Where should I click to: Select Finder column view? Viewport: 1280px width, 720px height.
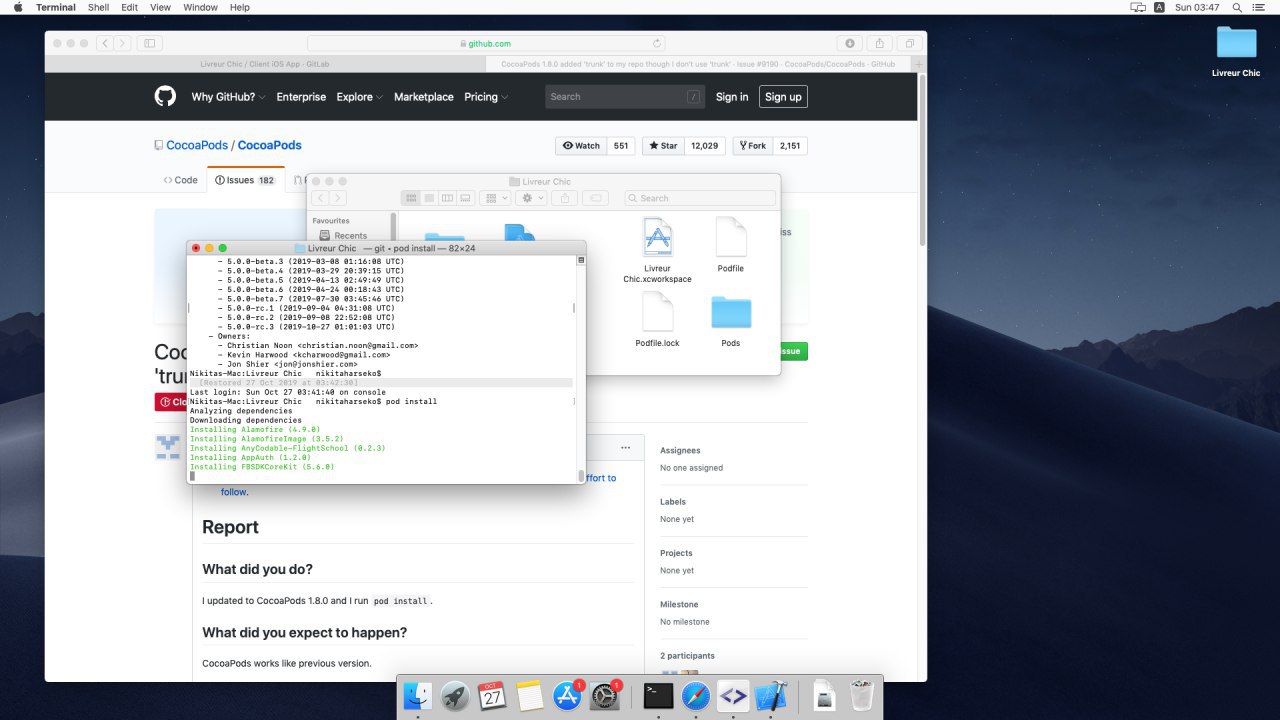pyautogui.click(x=447, y=198)
